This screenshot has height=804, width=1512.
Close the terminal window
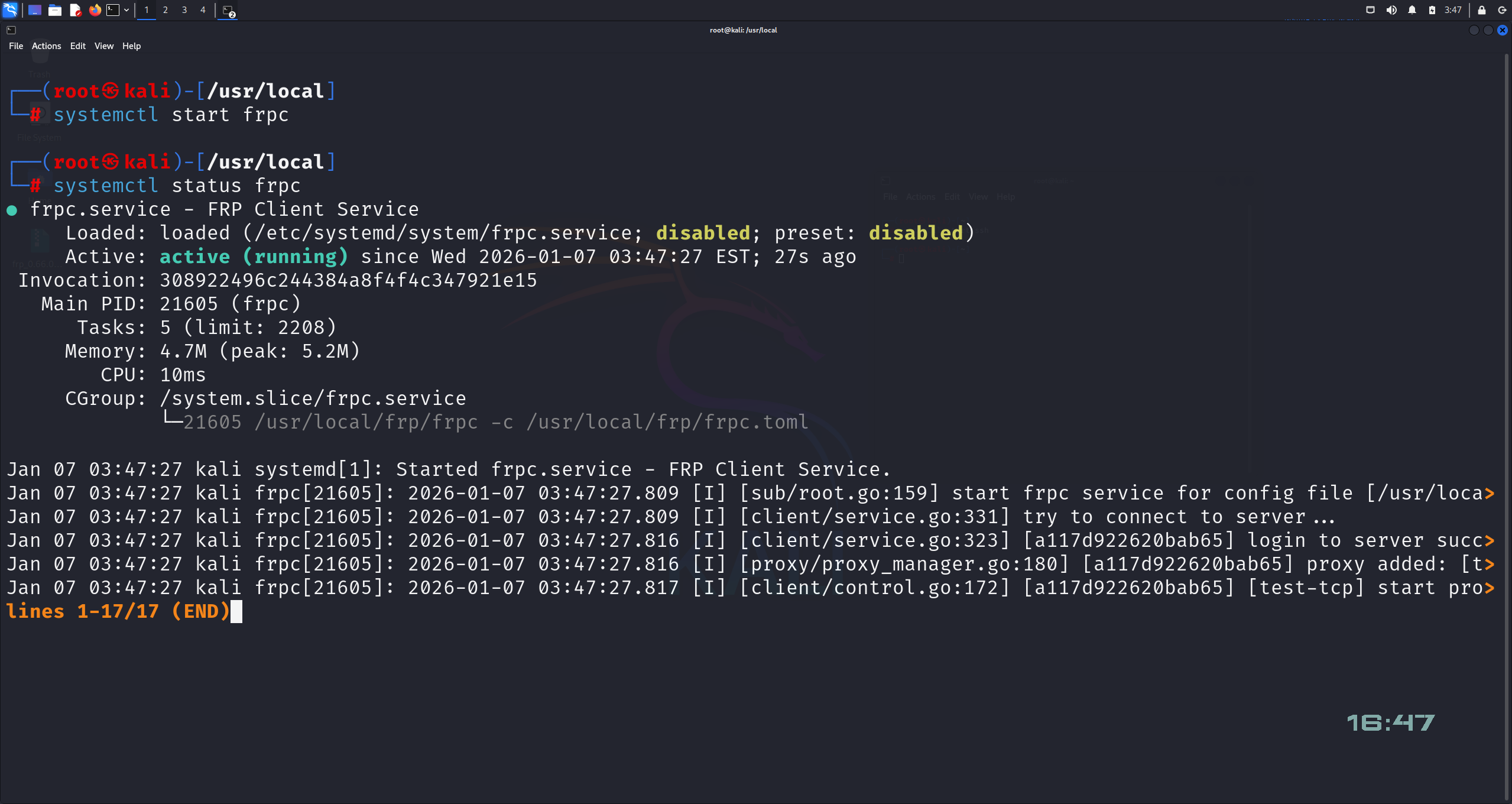tap(1503, 30)
